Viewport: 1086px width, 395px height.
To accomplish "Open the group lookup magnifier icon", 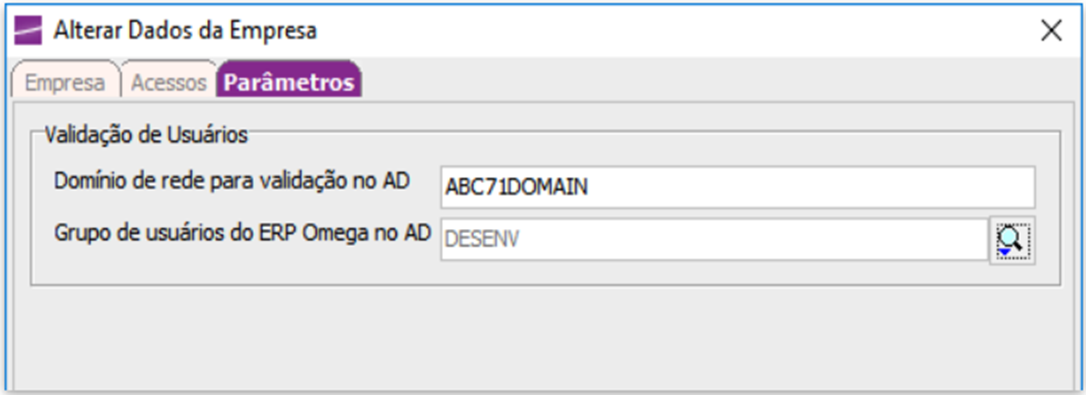I will tap(1012, 240).
